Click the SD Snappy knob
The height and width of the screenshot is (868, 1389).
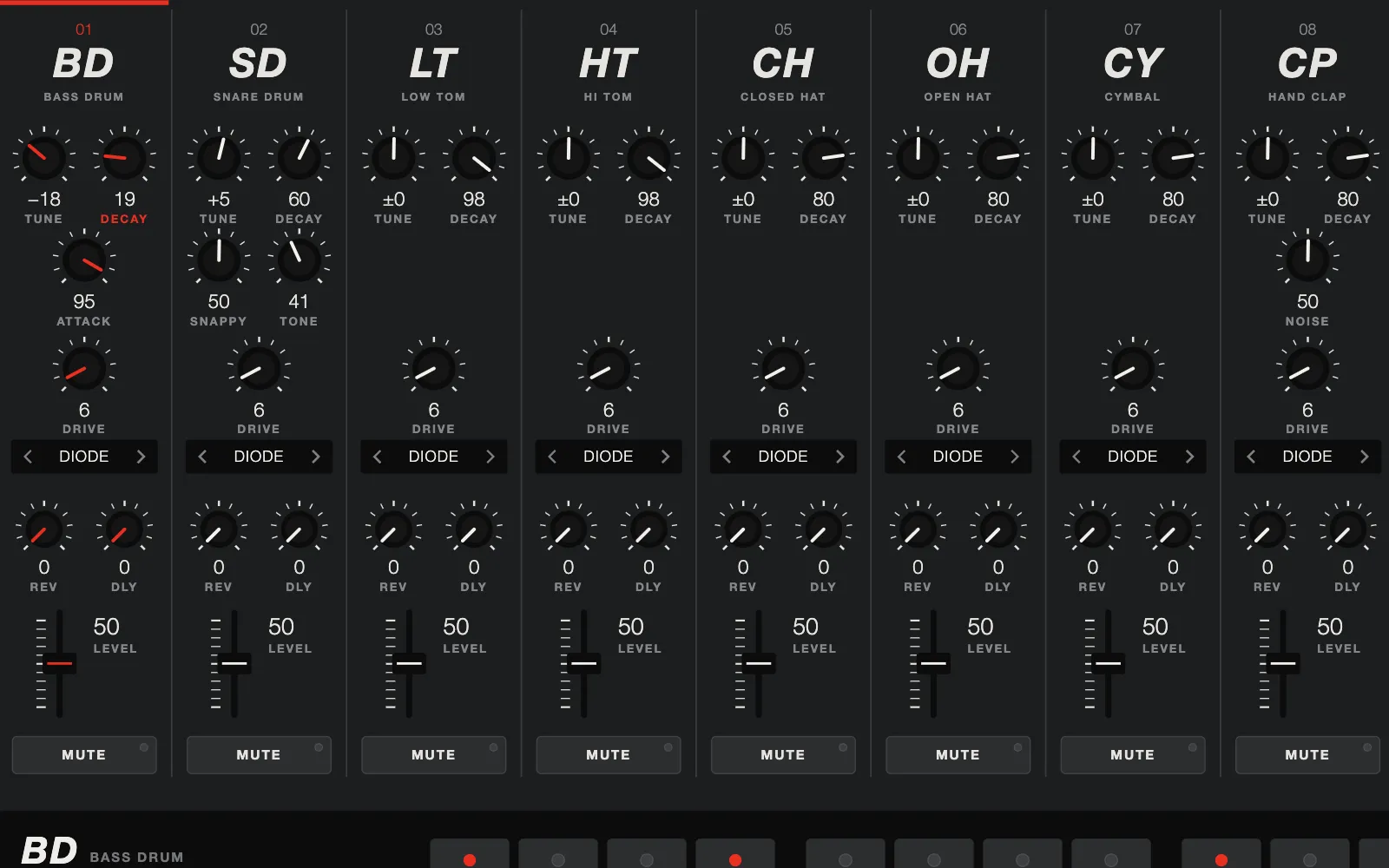pyautogui.click(x=219, y=260)
